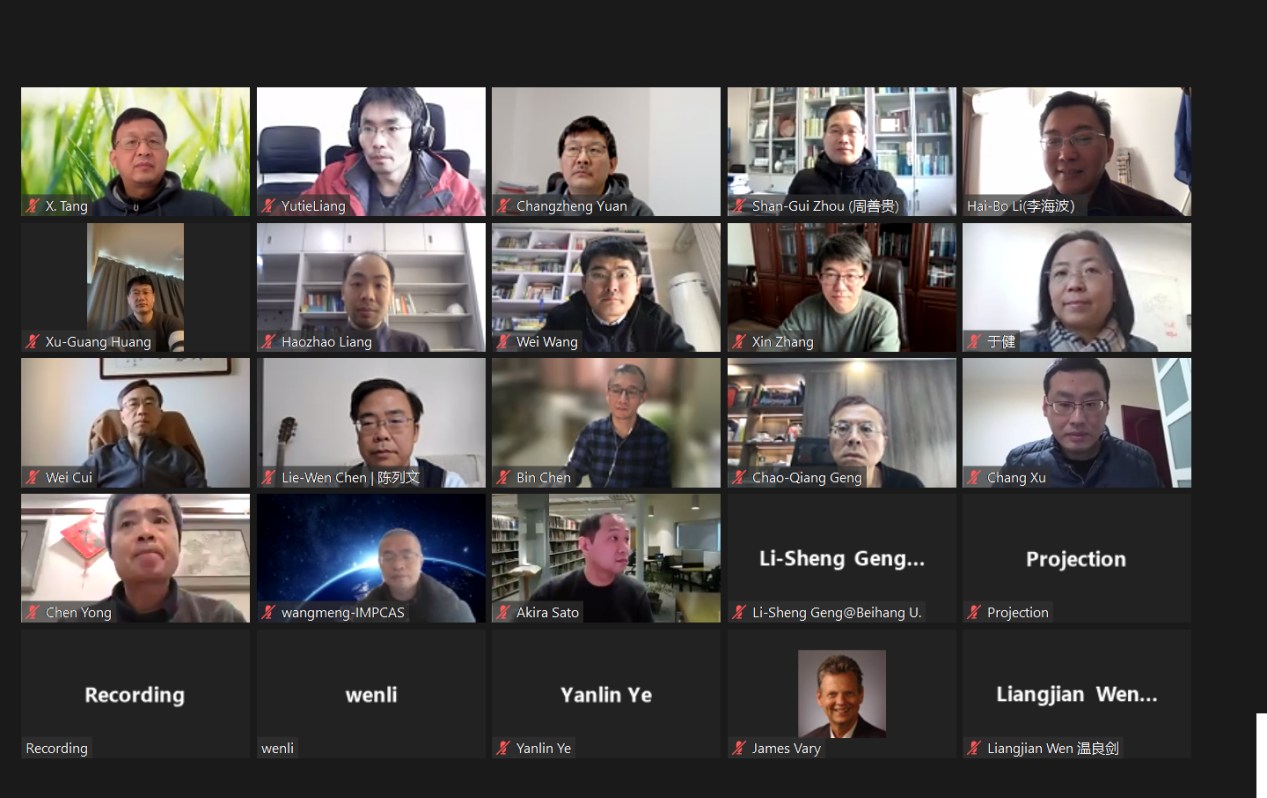The width and height of the screenshot is (1267, 798).
Task: Click James Vary's profile photo
Action: 842,694
